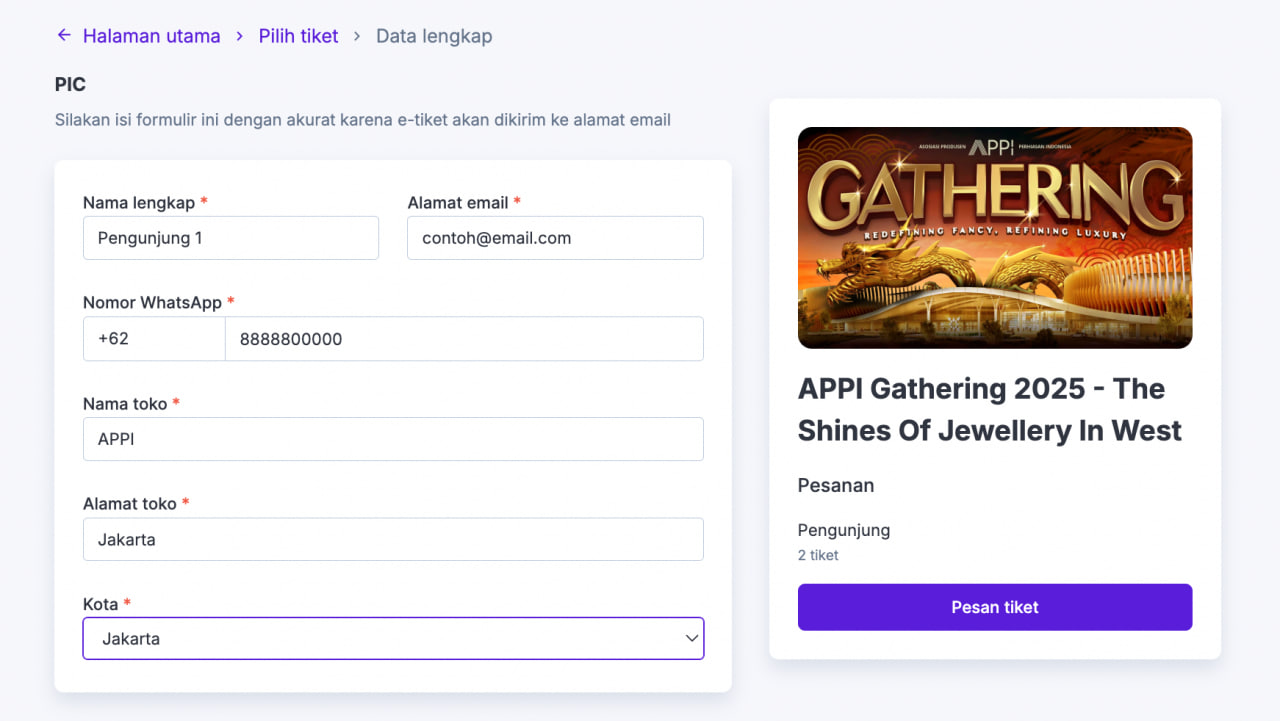Open the APPI Gathering event banner image

(x=995, y=238)
